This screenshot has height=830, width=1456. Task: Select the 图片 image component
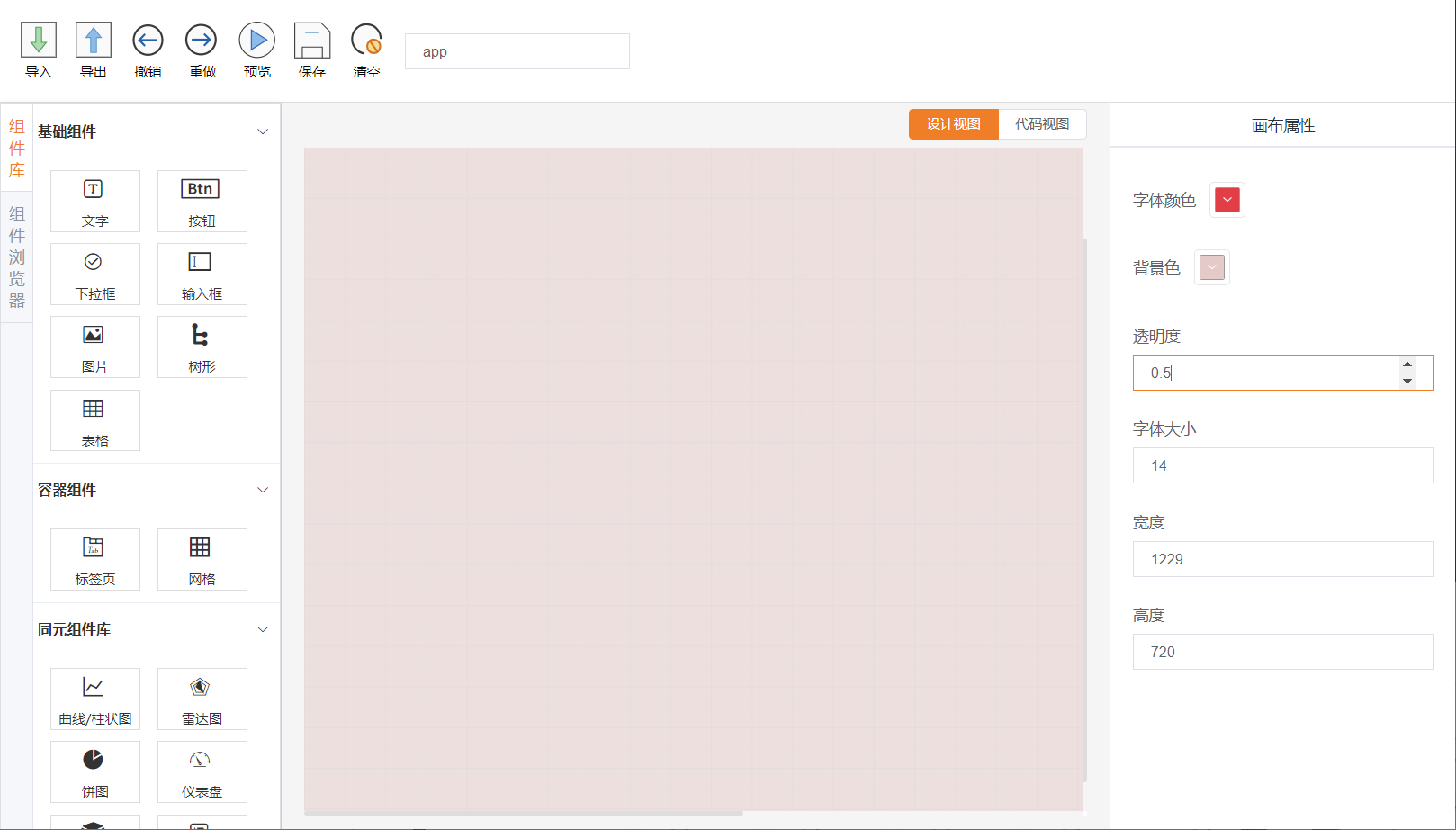pyautogui.click(x=95, y=347)
